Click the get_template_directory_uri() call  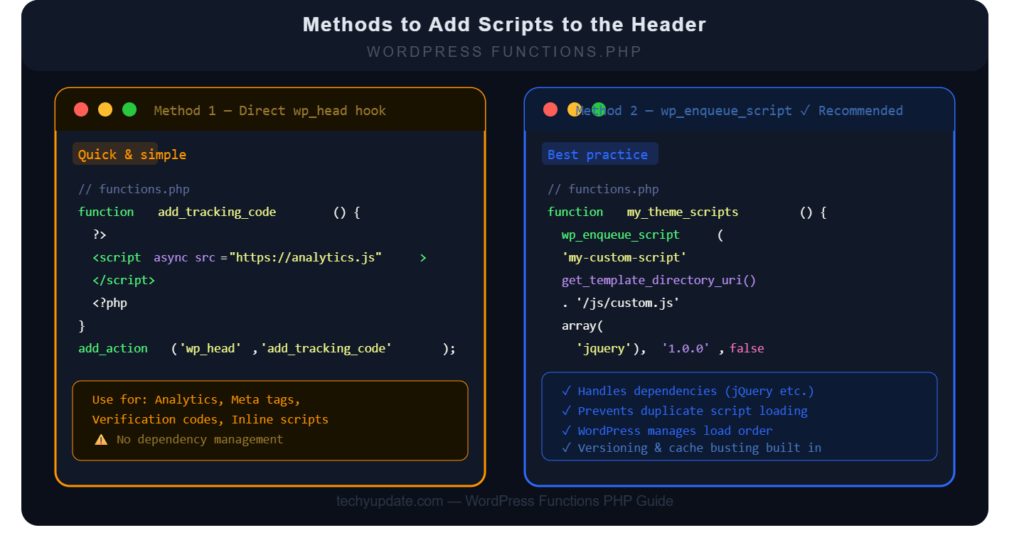[658, 280]
